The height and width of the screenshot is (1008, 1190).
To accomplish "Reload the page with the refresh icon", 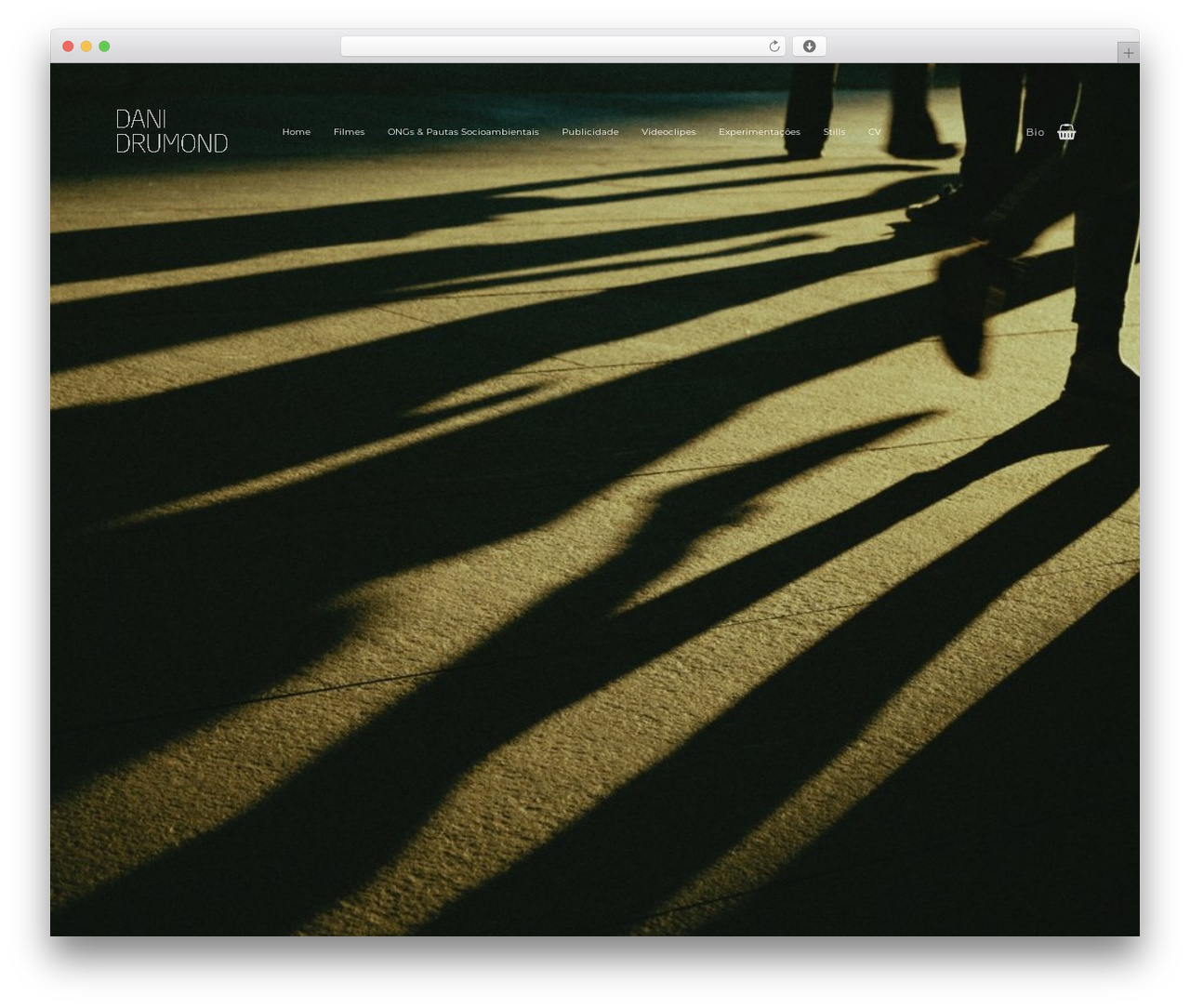I will click(773, 46).
